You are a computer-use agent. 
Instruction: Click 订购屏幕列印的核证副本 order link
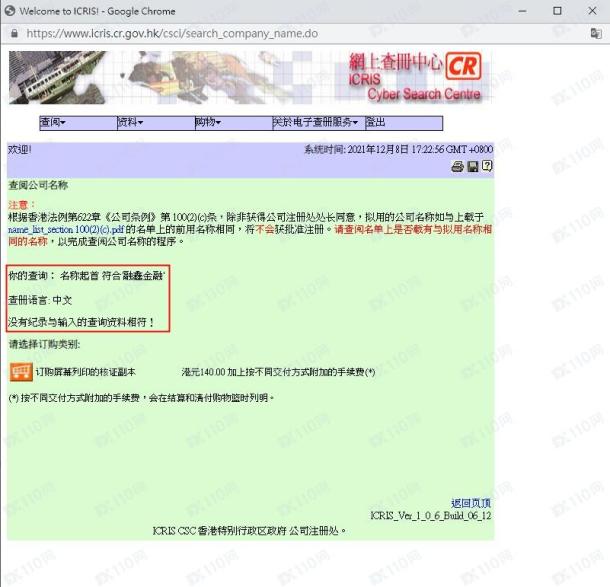pyautogui.click(x=86, y=372)
